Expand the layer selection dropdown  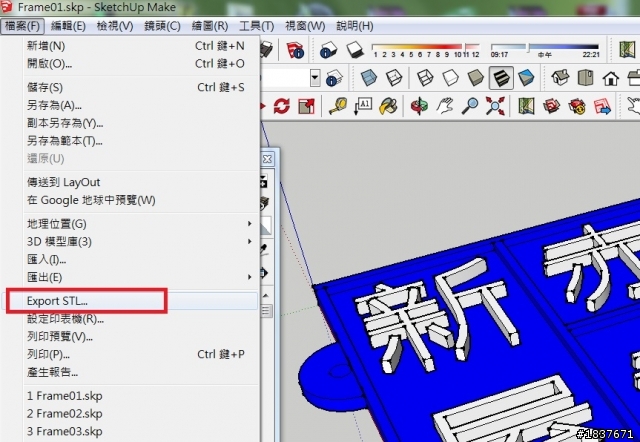[315, 77]
